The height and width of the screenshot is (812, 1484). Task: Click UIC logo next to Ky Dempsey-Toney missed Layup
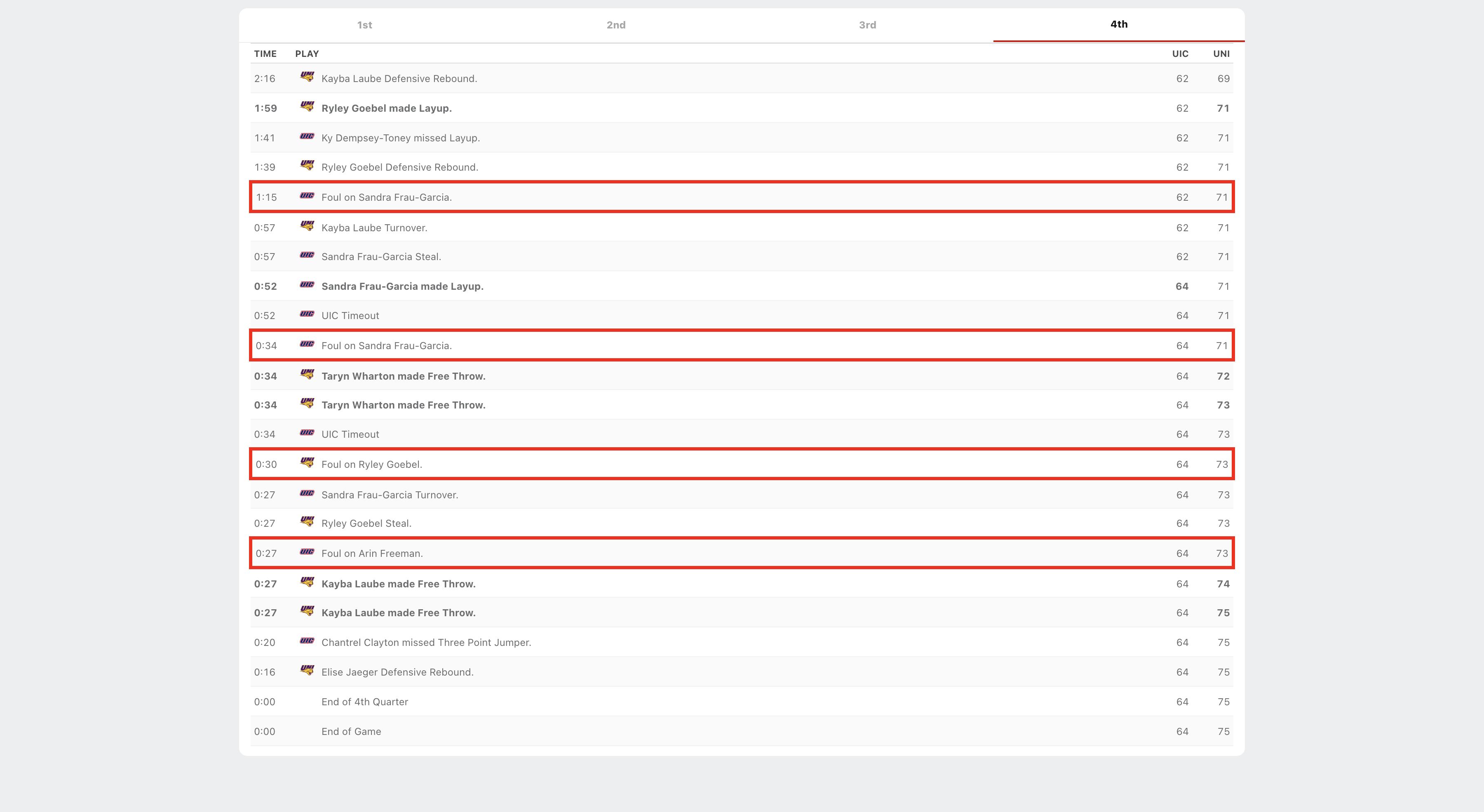(x=307, y=136)
